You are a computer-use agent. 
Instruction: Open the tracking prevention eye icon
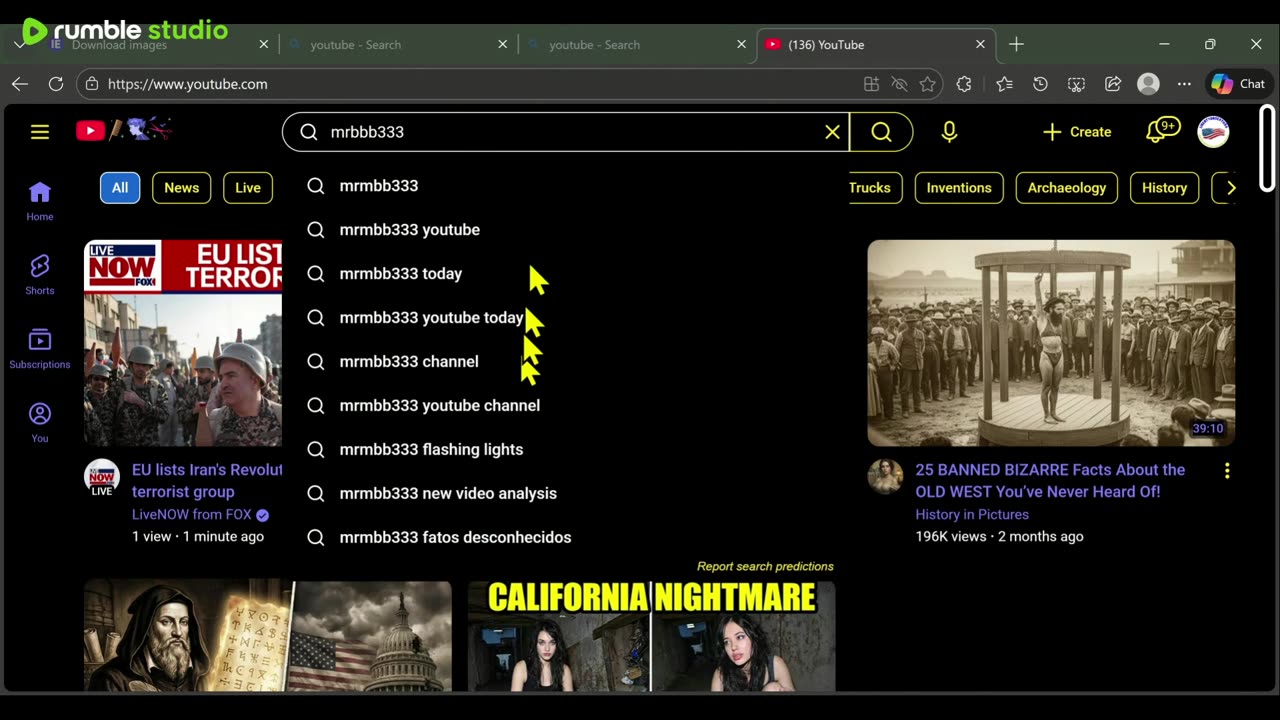[899, 84]
